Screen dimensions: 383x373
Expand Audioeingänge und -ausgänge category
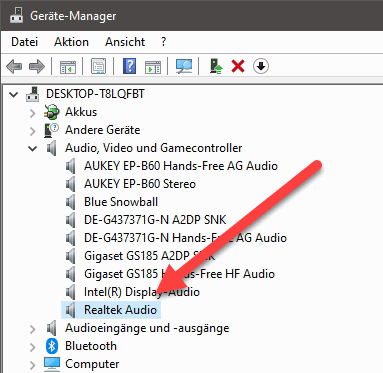(x=33, y=329)
